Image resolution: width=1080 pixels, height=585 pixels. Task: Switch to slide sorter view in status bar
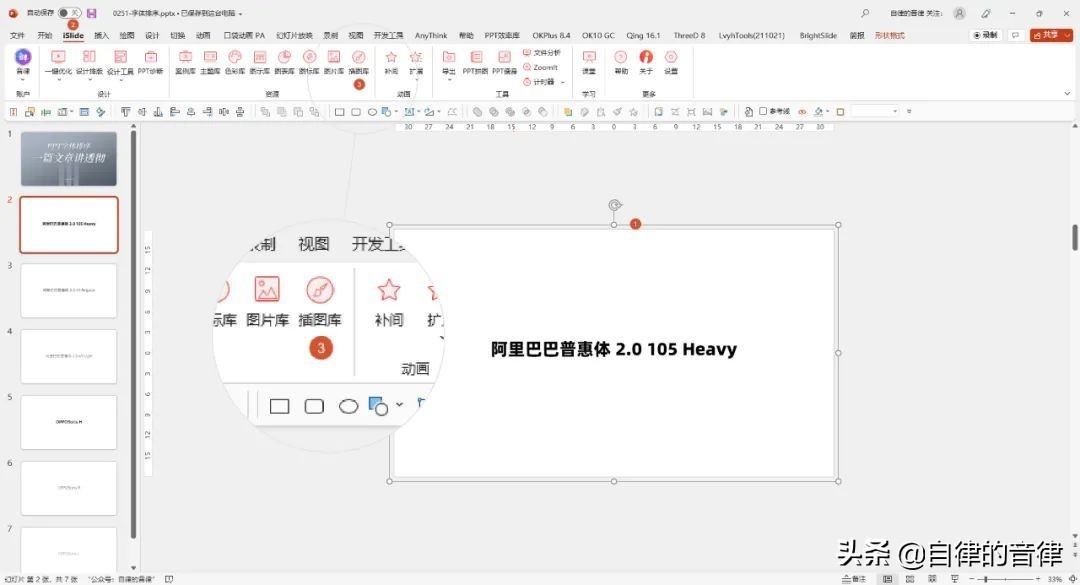point(908,579)
